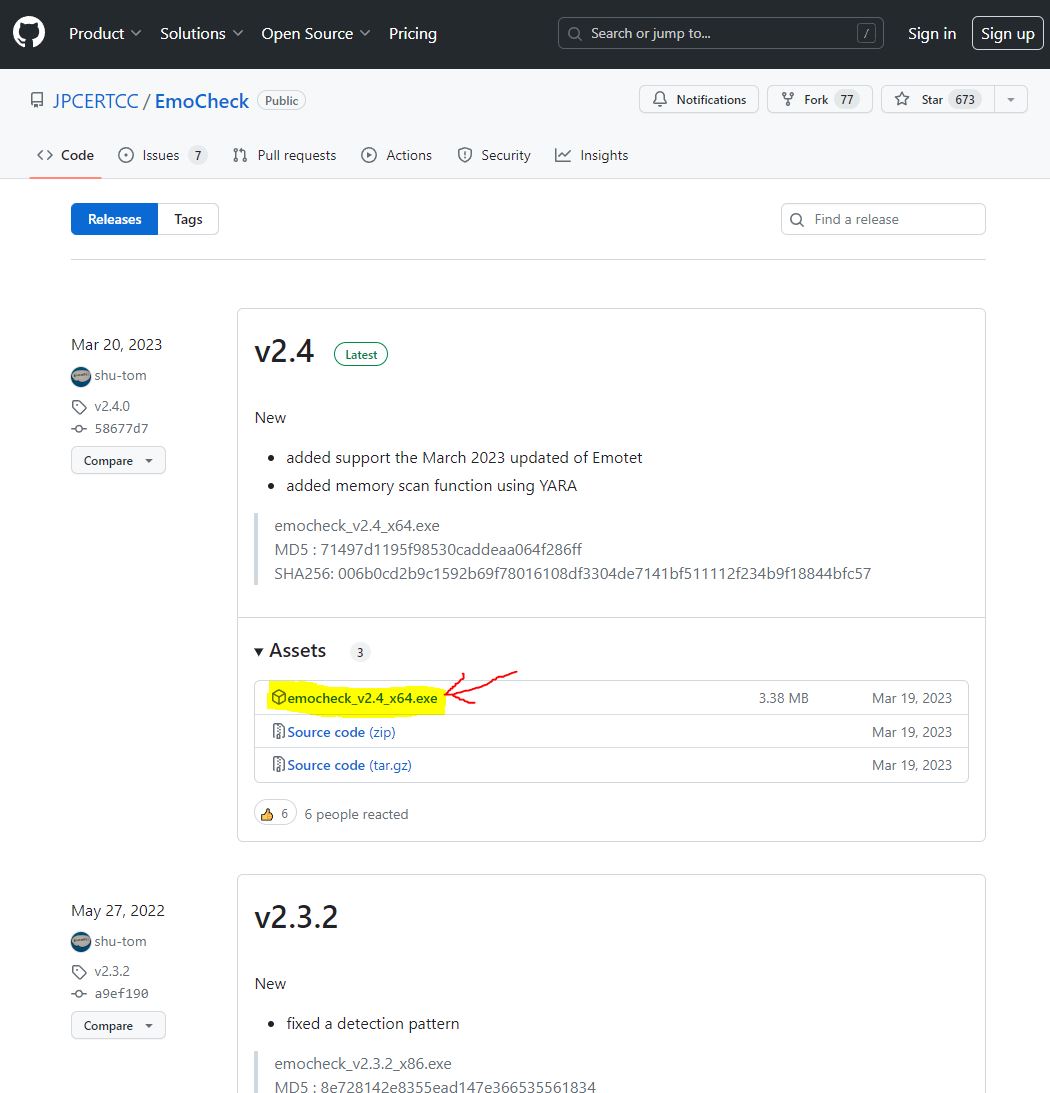
Task: Click the Sign in link
Action: [931, 33]
